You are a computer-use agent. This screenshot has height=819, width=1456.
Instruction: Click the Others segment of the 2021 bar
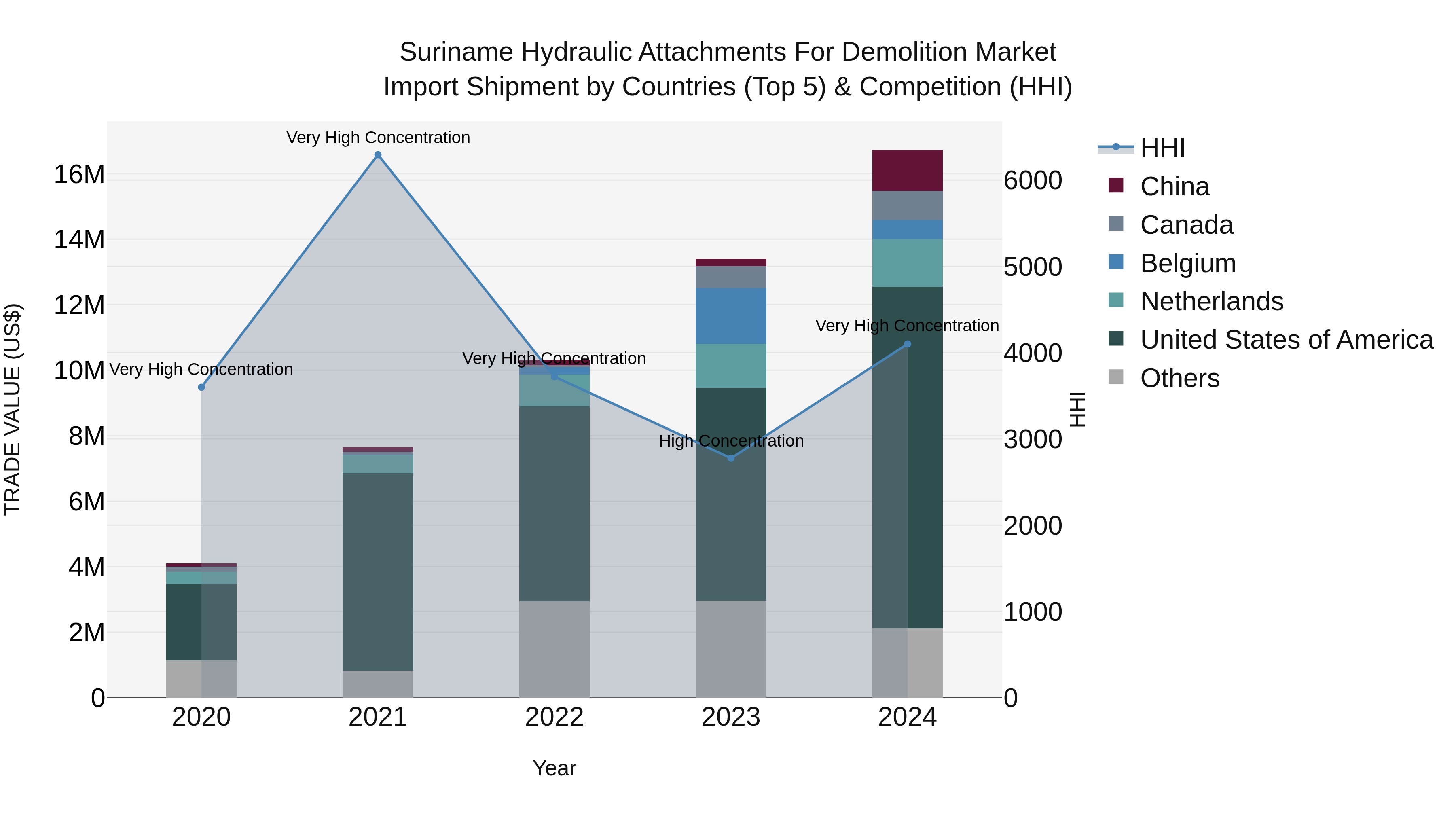click(378, 684)
